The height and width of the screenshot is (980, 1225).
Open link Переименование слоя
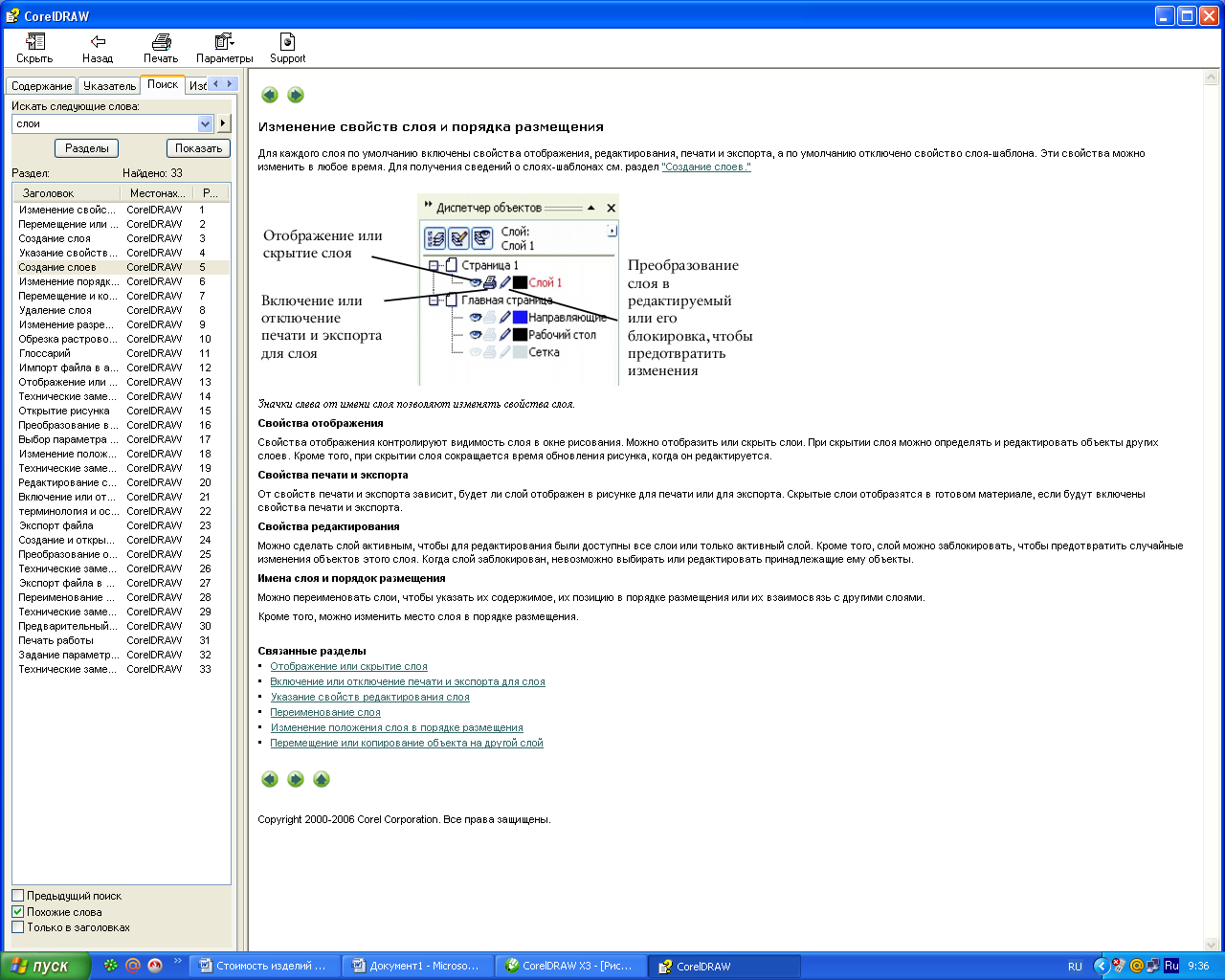tap(325, 712)
